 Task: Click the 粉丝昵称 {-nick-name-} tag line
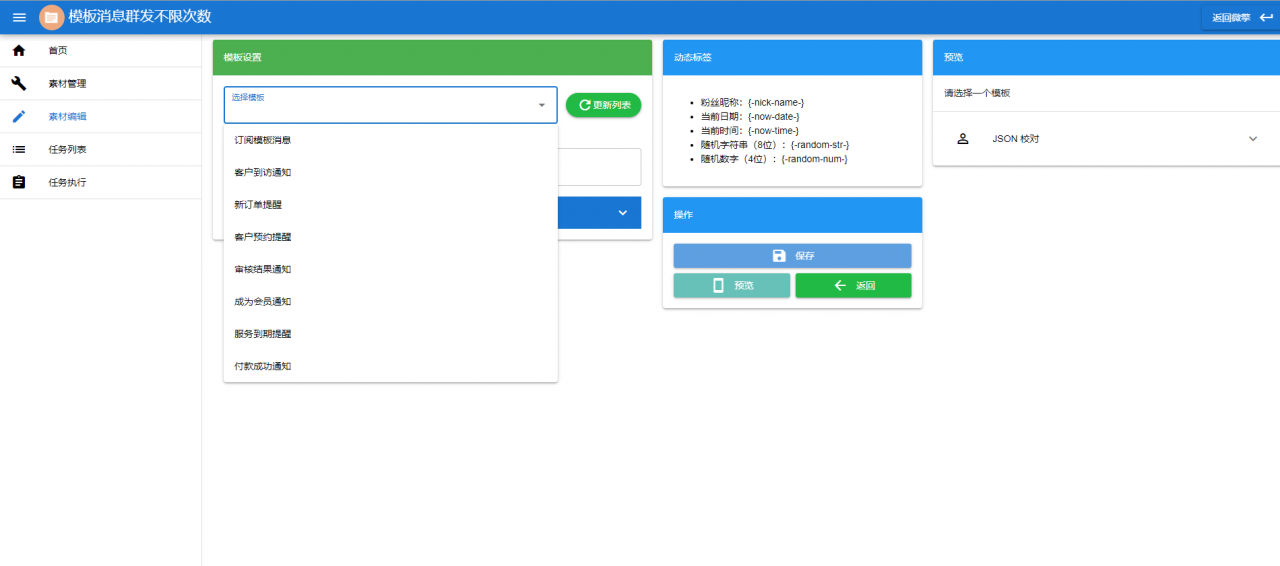(752, 102)
